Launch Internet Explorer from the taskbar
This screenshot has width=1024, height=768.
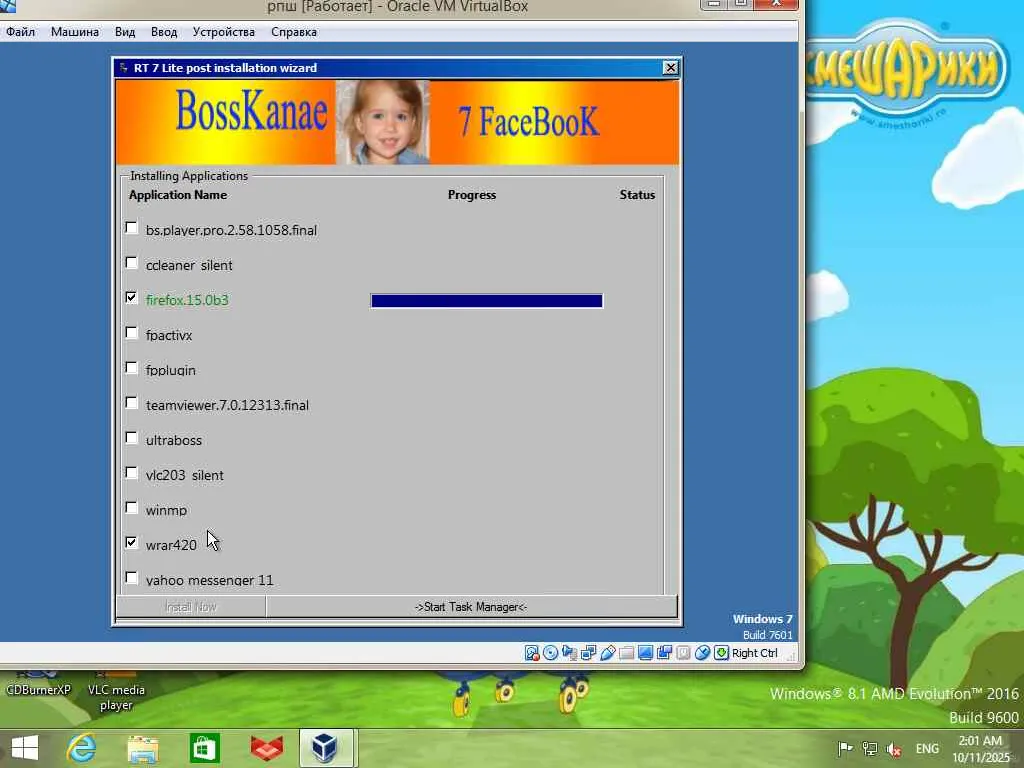tap(82, 748)
